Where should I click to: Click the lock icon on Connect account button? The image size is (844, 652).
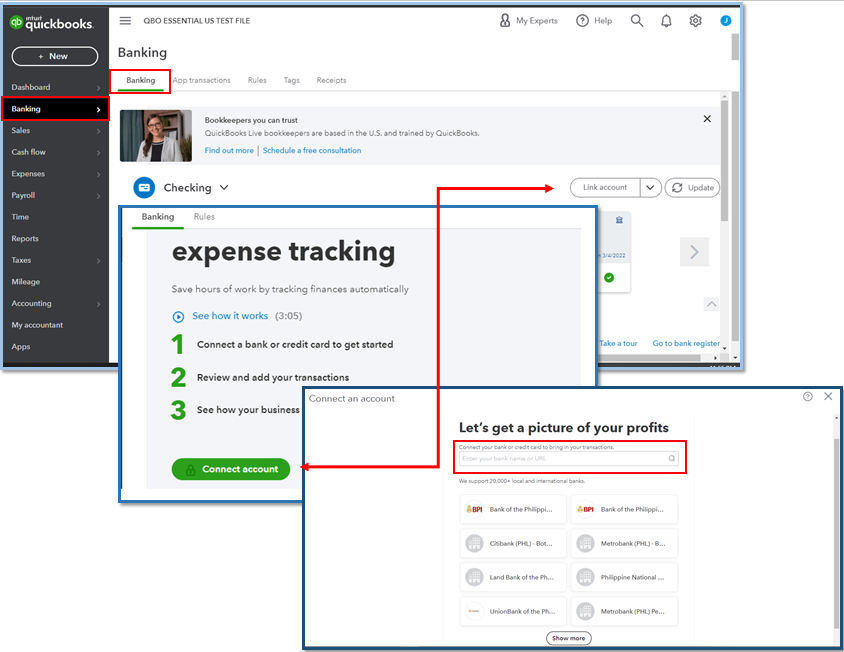pyautogui.click(x=190, y=469)
